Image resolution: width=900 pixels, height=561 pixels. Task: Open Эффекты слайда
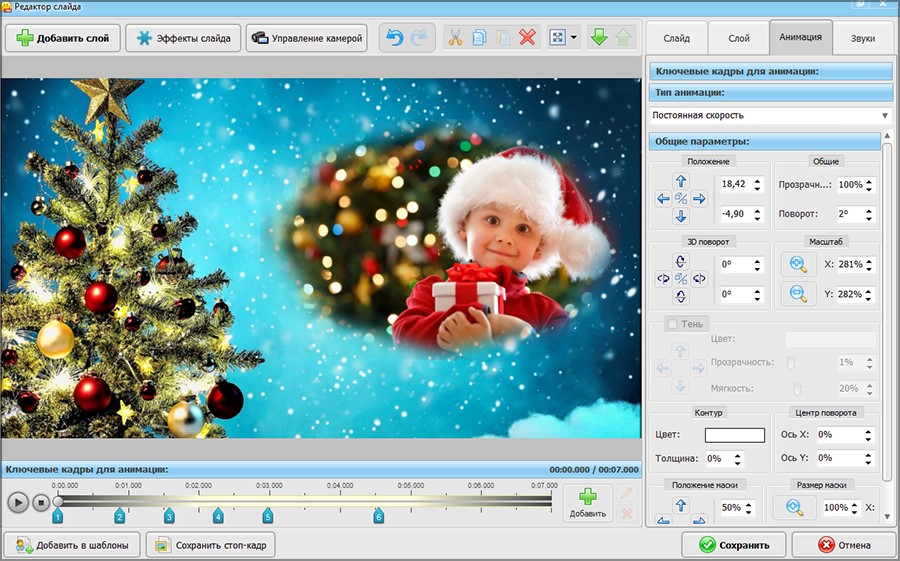pos(183,38)
